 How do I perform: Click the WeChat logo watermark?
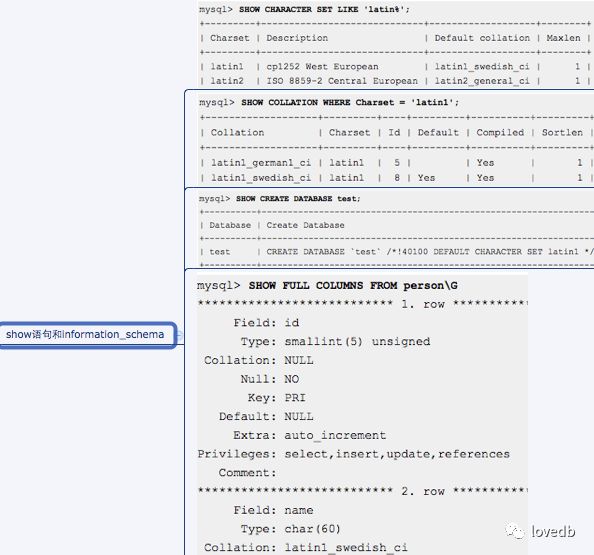pos(514,530)
